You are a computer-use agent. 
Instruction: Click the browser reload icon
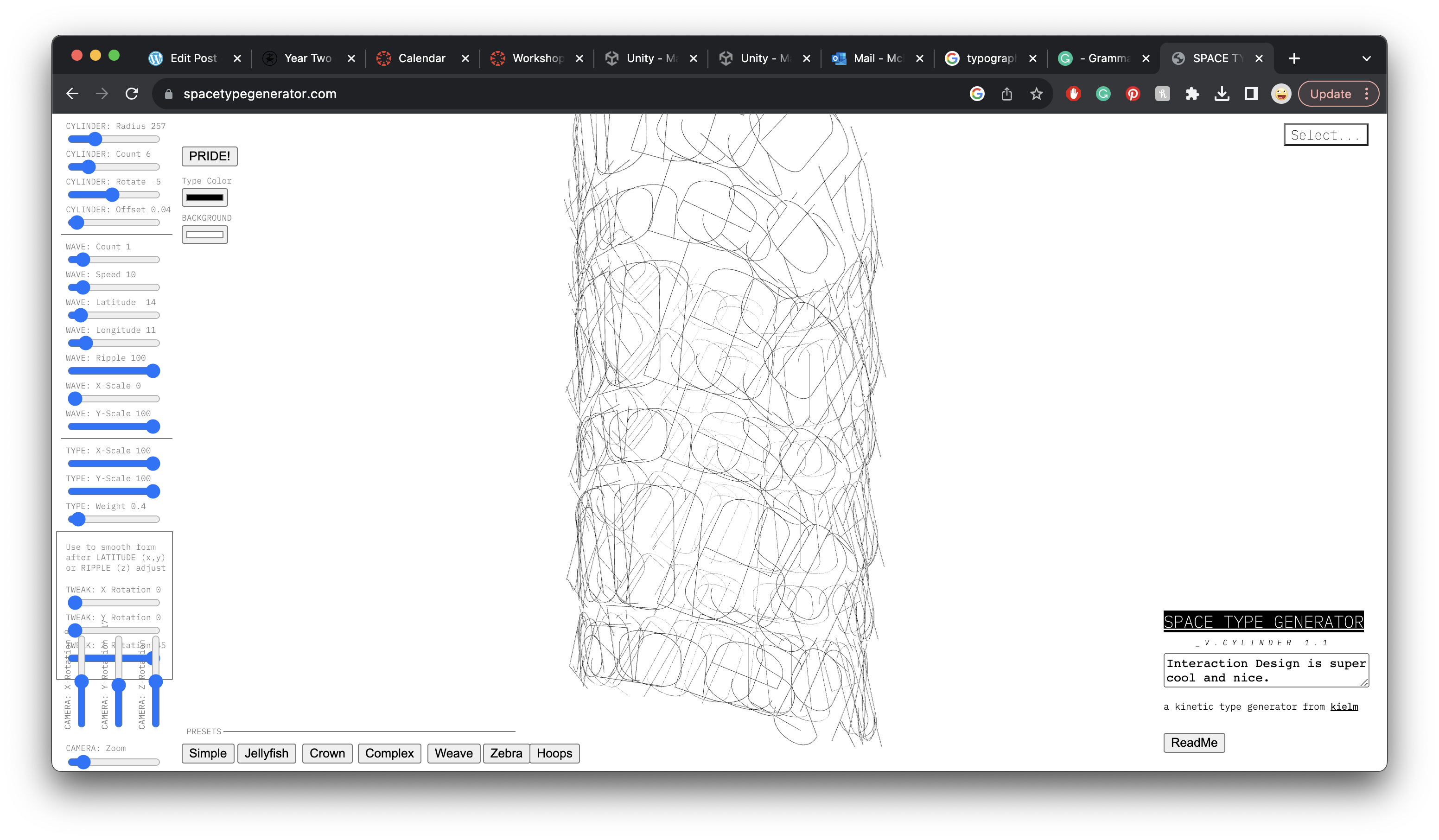[132, 94]
